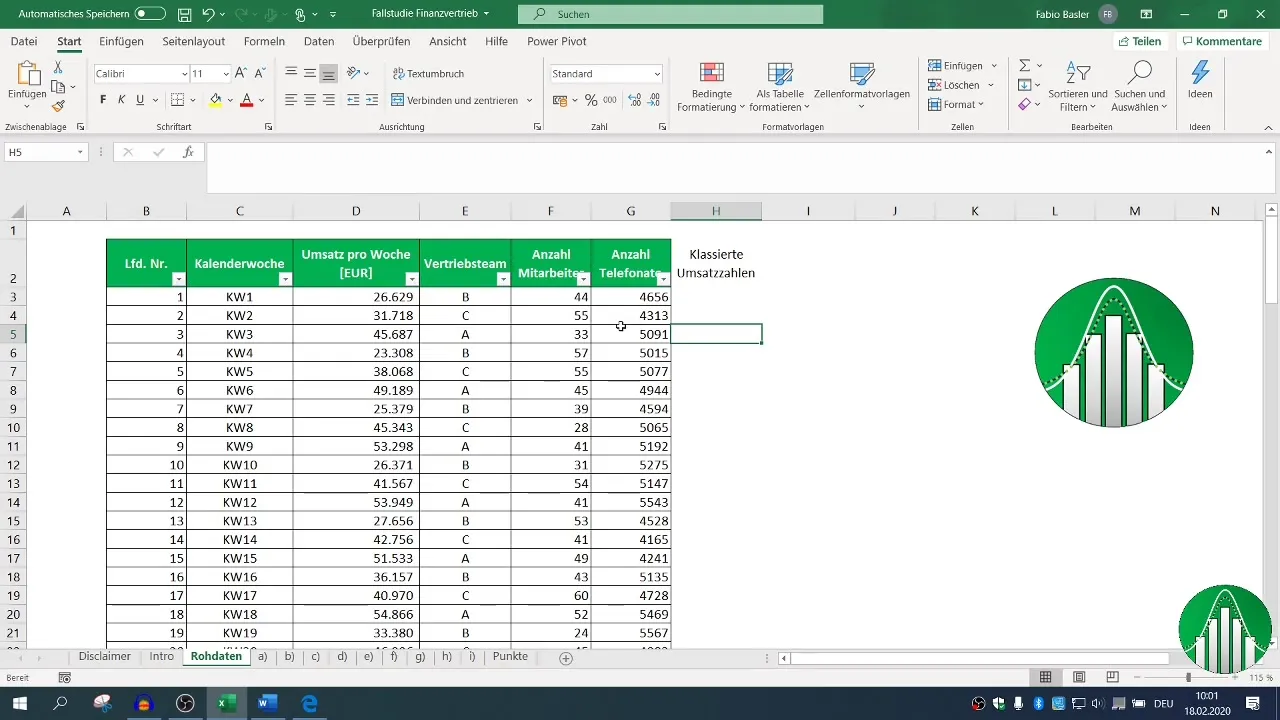Image resolution: width=1280 pixels, height=720 pixels.
Task: Click the fill color bucket icon
Action: pyautogui.click(x=215, y=100)
